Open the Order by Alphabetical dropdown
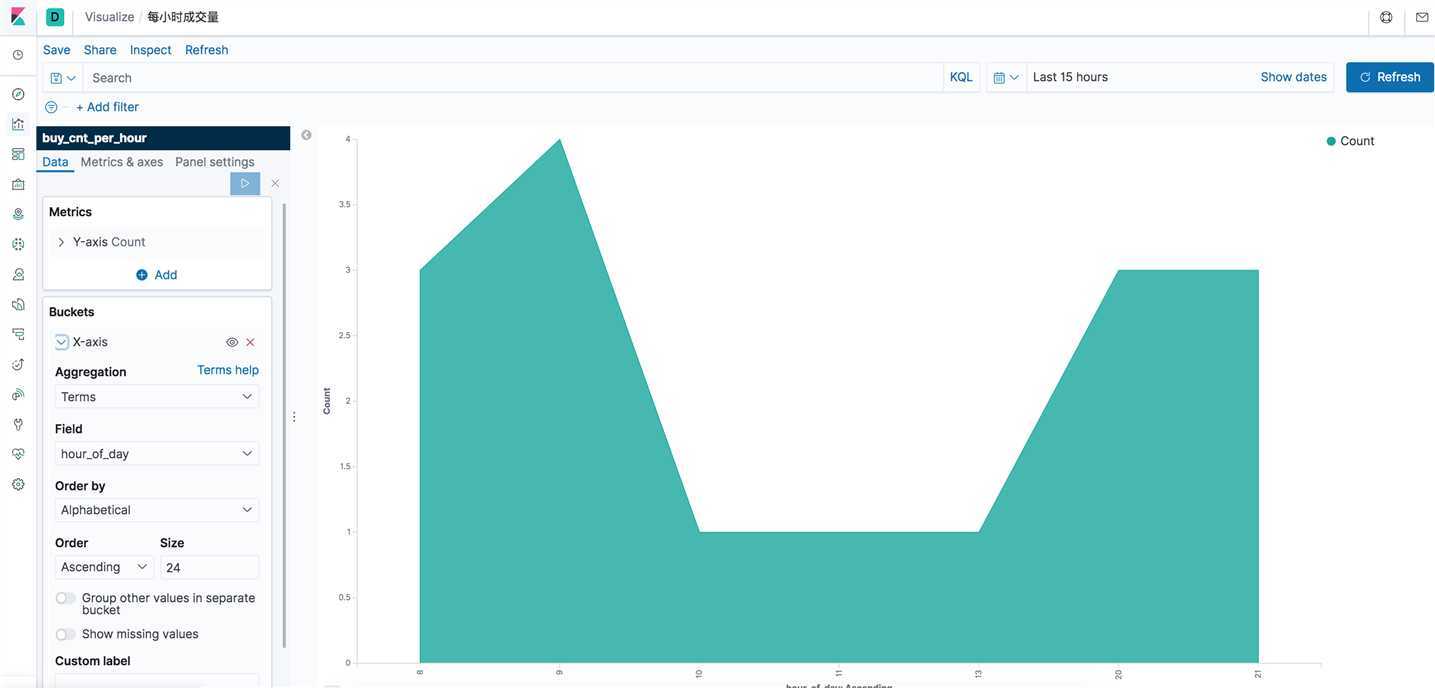 coord(157,510)
